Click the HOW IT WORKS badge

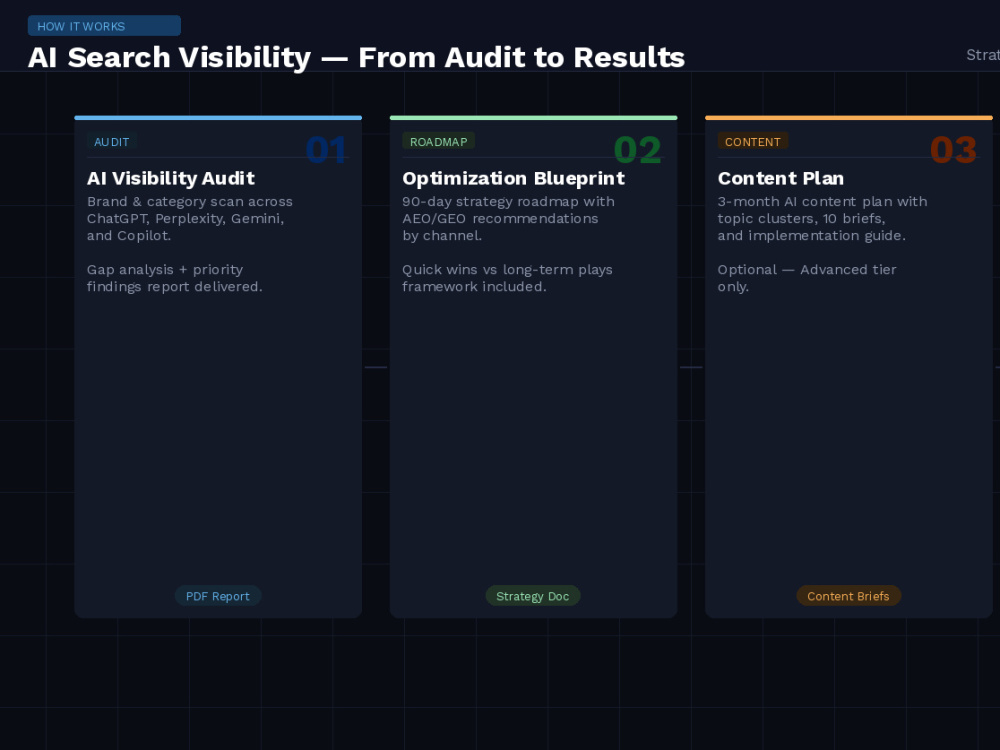pos(104,26)
